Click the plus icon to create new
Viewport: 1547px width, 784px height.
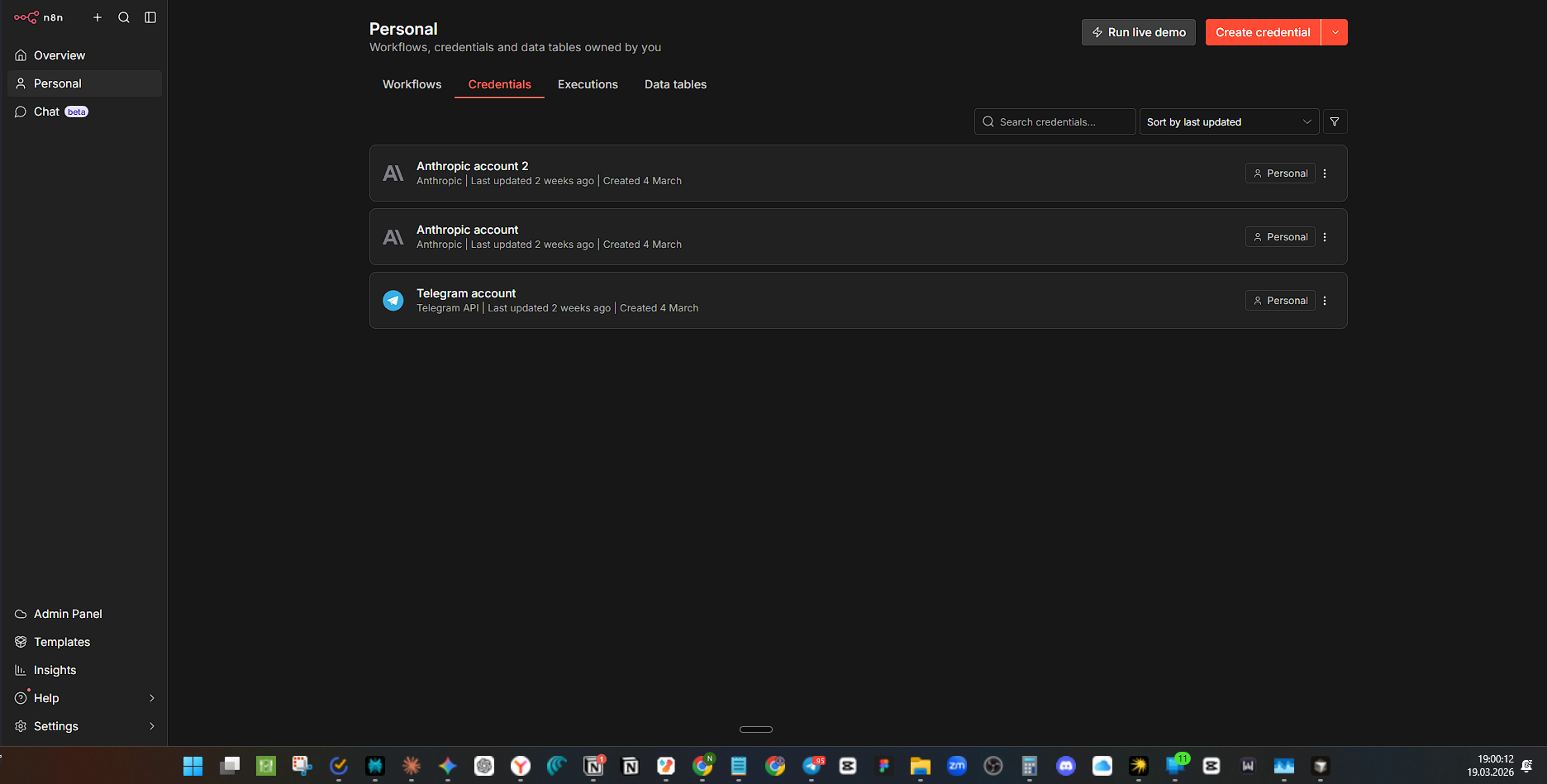pos(98,17)
